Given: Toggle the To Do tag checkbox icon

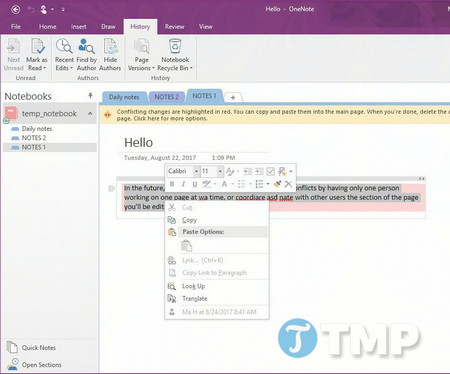Looking at the screenshot, I should tap(270, 171).
